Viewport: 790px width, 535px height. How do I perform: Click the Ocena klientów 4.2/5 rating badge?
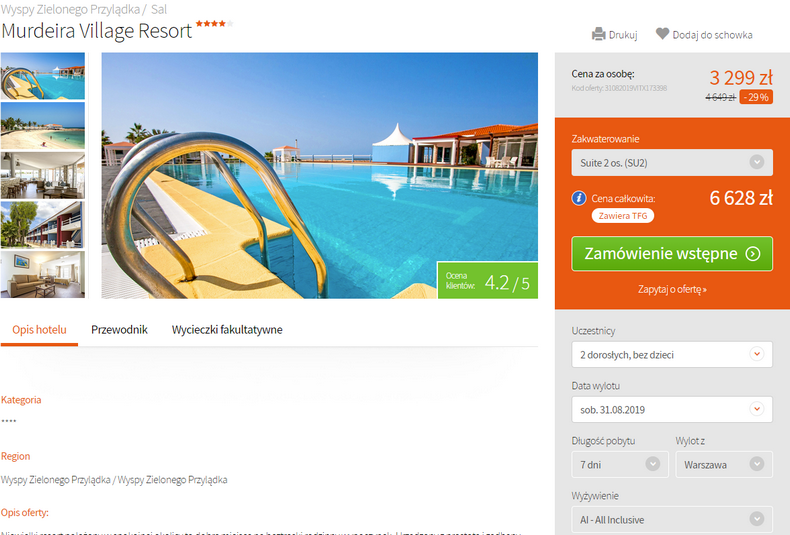pos(487,281)
